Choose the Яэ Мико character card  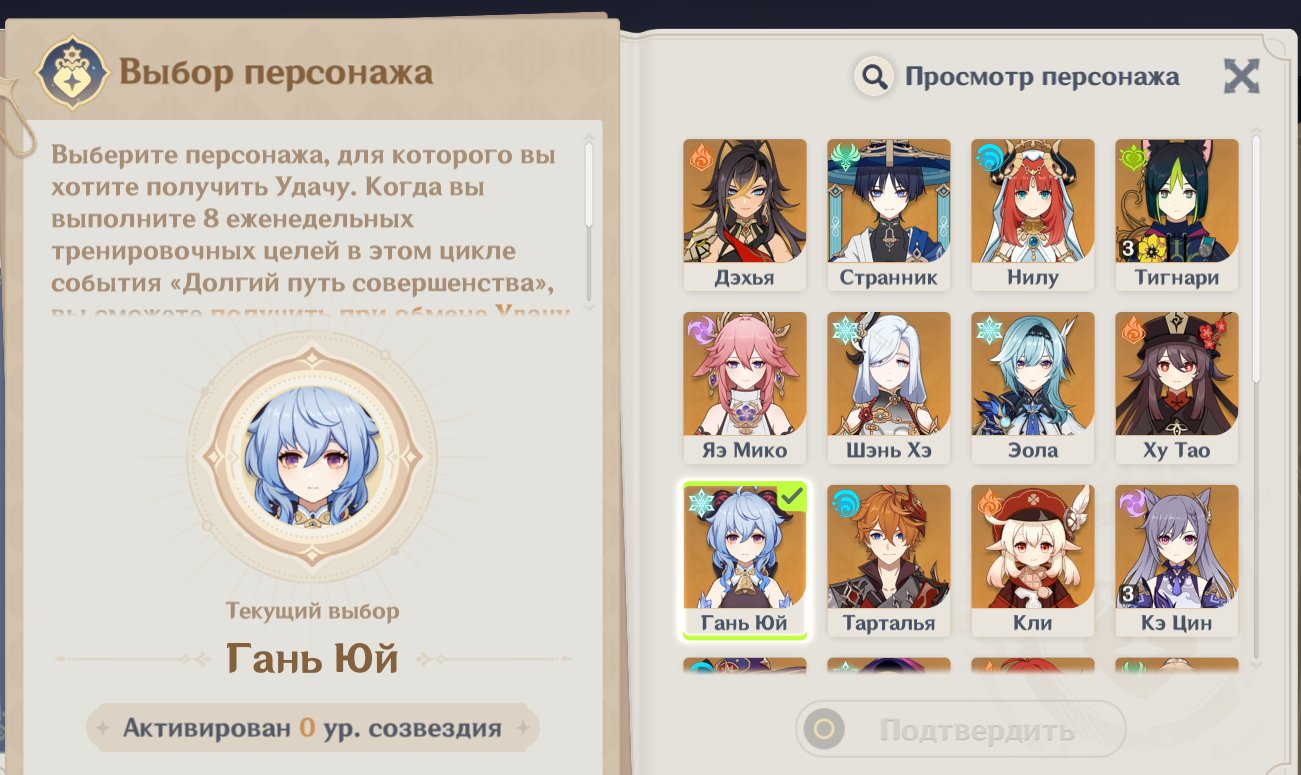tap(744, 388)
